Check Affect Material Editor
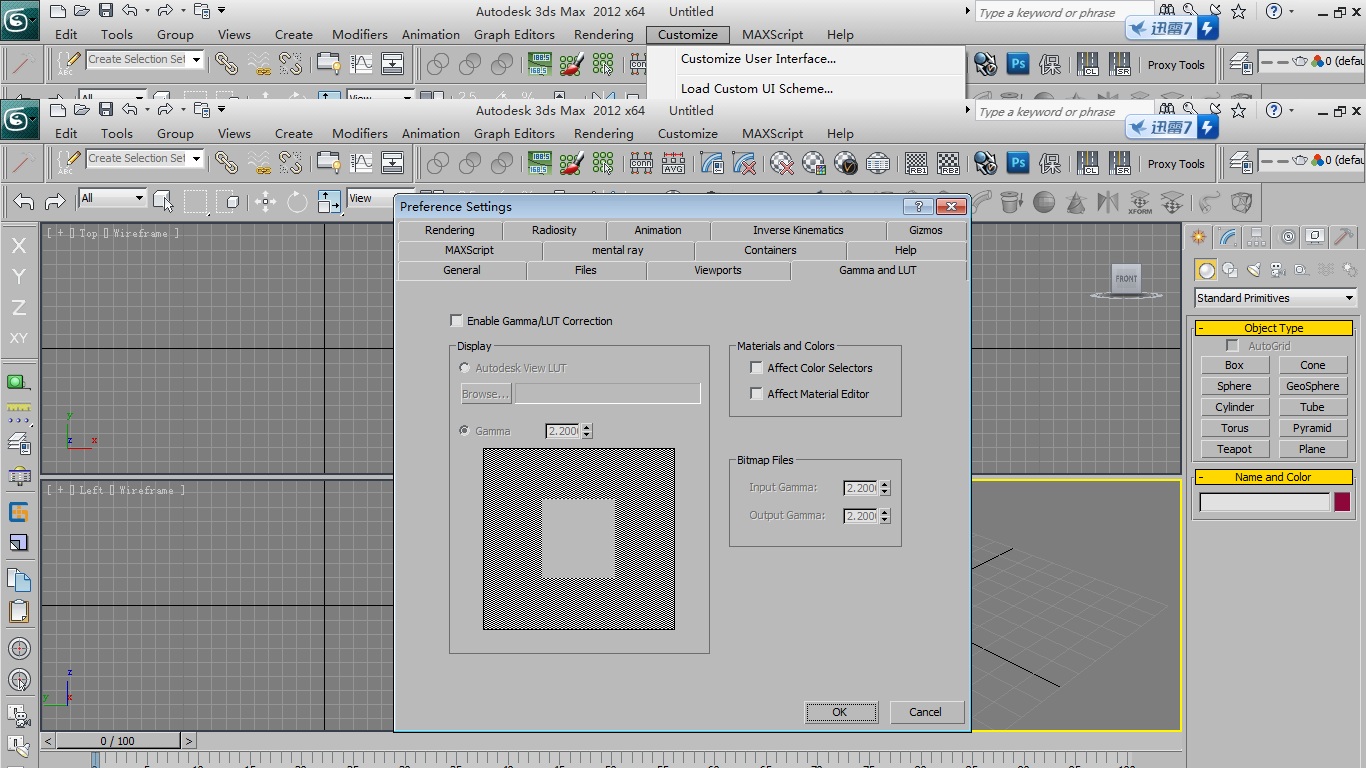This screenshot has height=768, width=1366. (757, 394)
